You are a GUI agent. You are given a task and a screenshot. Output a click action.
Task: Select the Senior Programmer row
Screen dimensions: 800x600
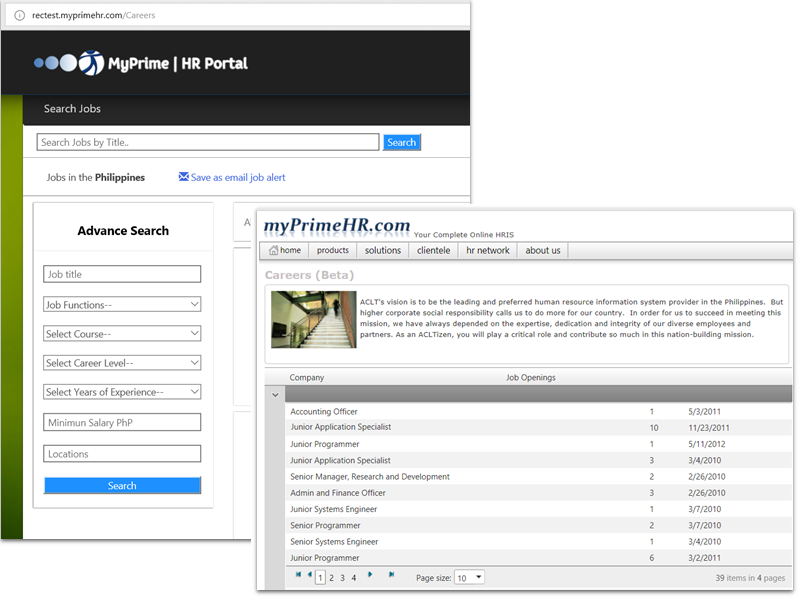(x=538, y=525)
